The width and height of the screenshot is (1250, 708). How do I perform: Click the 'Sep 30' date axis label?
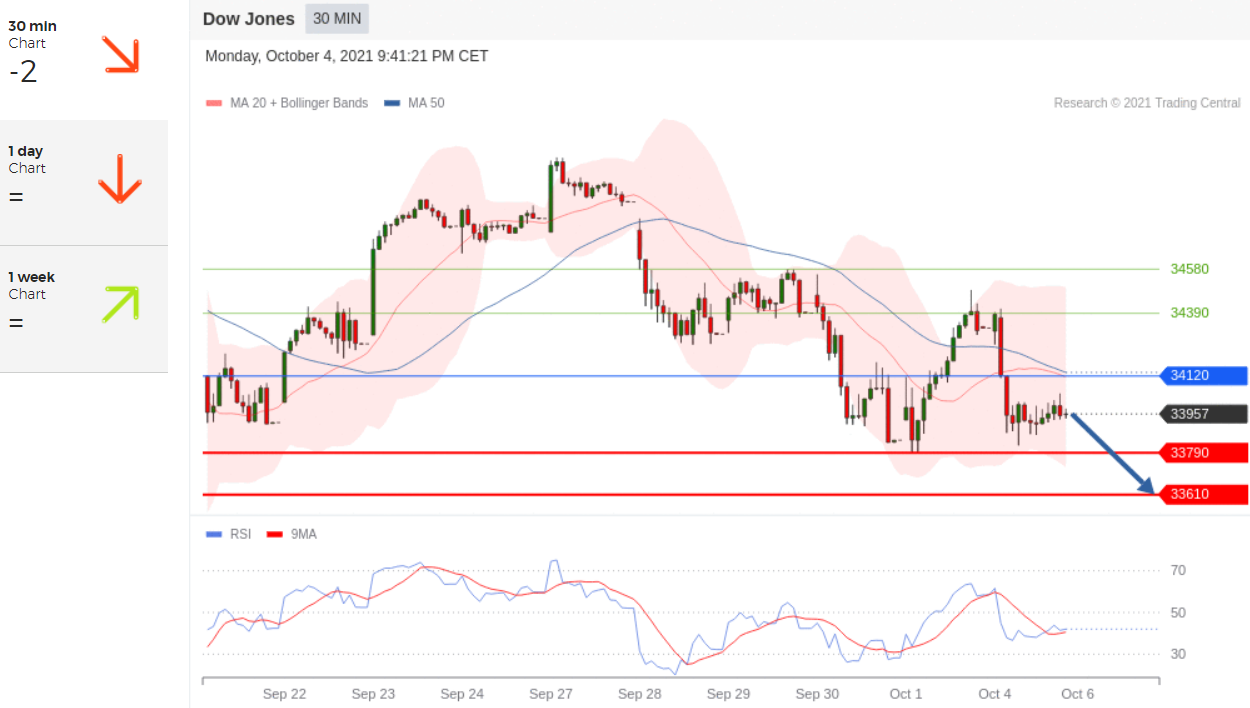(817, 694)
